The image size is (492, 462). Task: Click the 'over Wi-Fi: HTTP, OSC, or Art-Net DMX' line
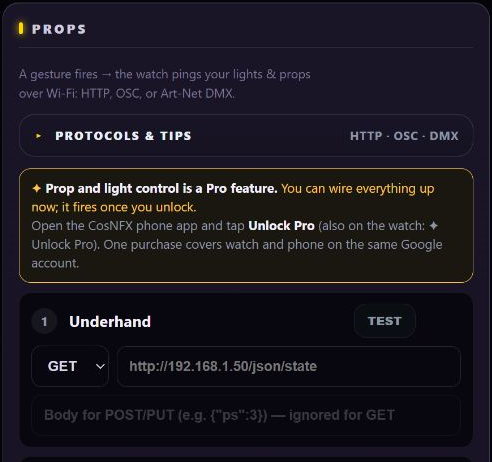pyautogui.click(x=127, y=94)
